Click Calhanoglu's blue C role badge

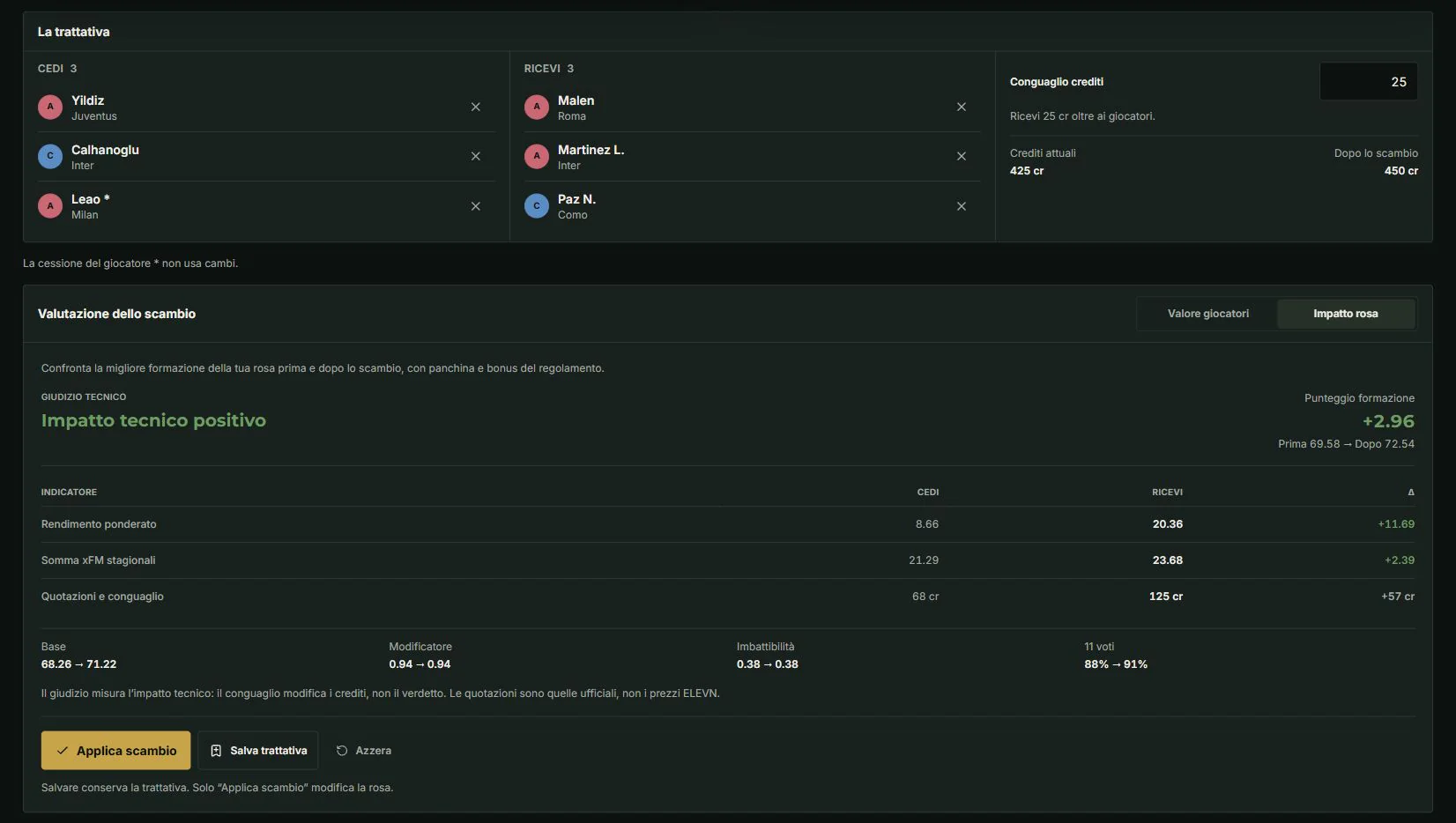(50, 156)
